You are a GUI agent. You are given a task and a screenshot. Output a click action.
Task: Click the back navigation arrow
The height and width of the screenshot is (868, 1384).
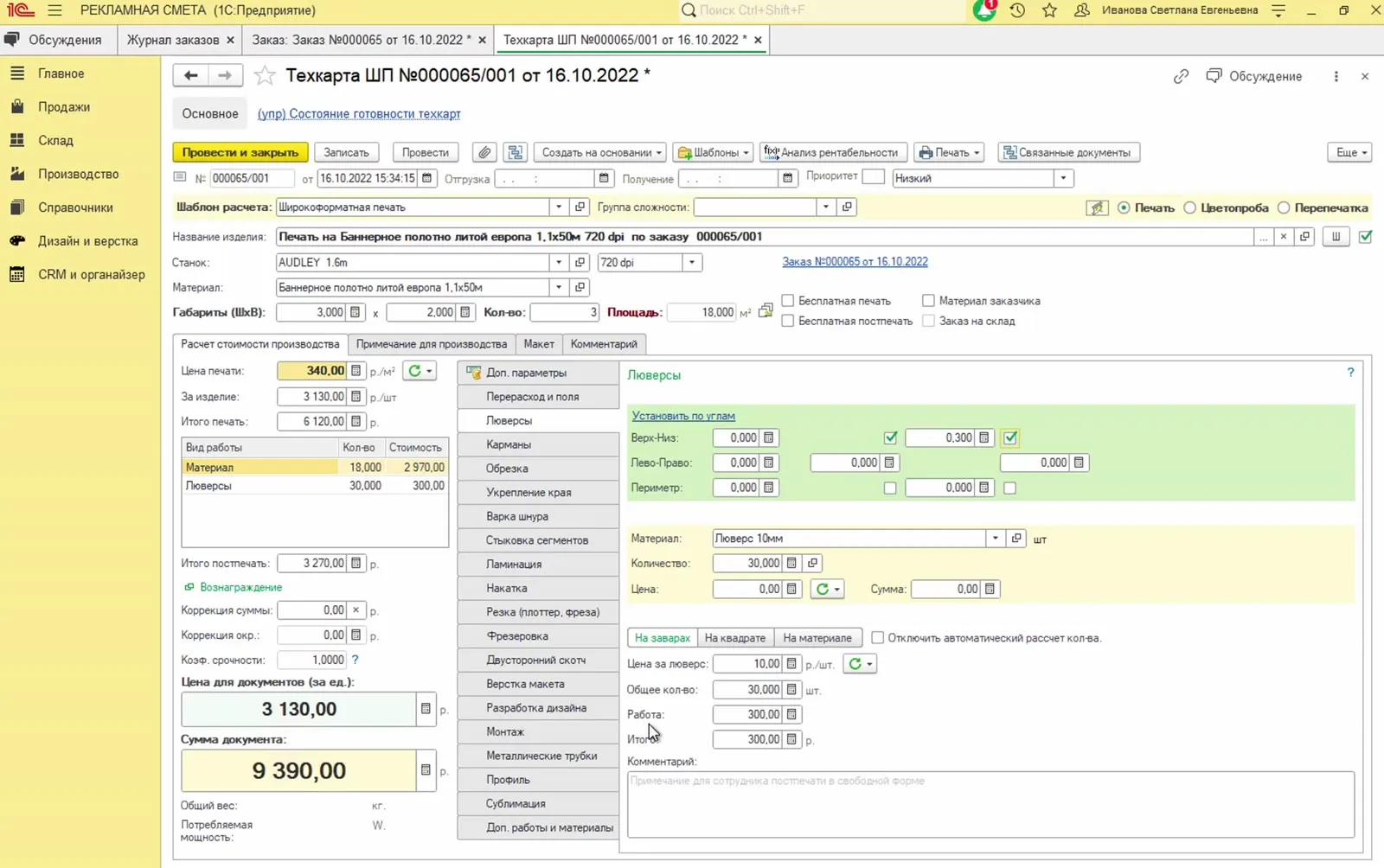click(190, 75)
